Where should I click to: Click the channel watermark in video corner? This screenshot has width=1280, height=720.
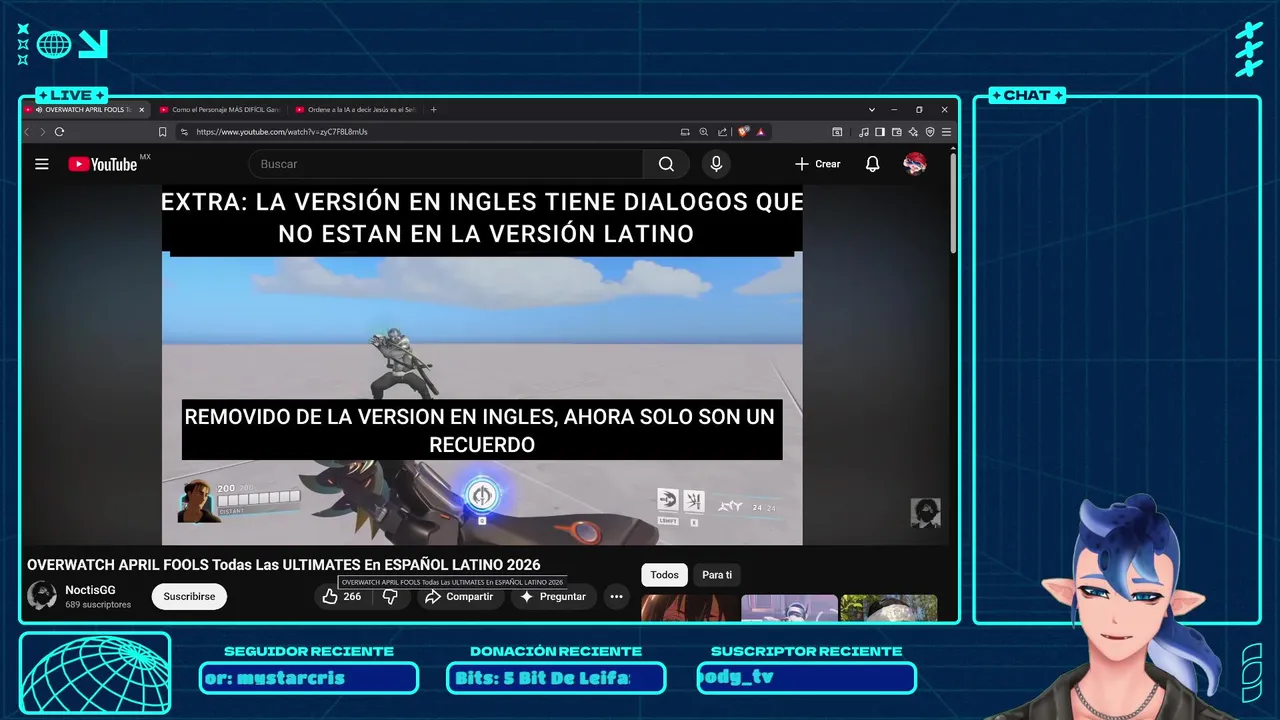click(x=925, y=513)
